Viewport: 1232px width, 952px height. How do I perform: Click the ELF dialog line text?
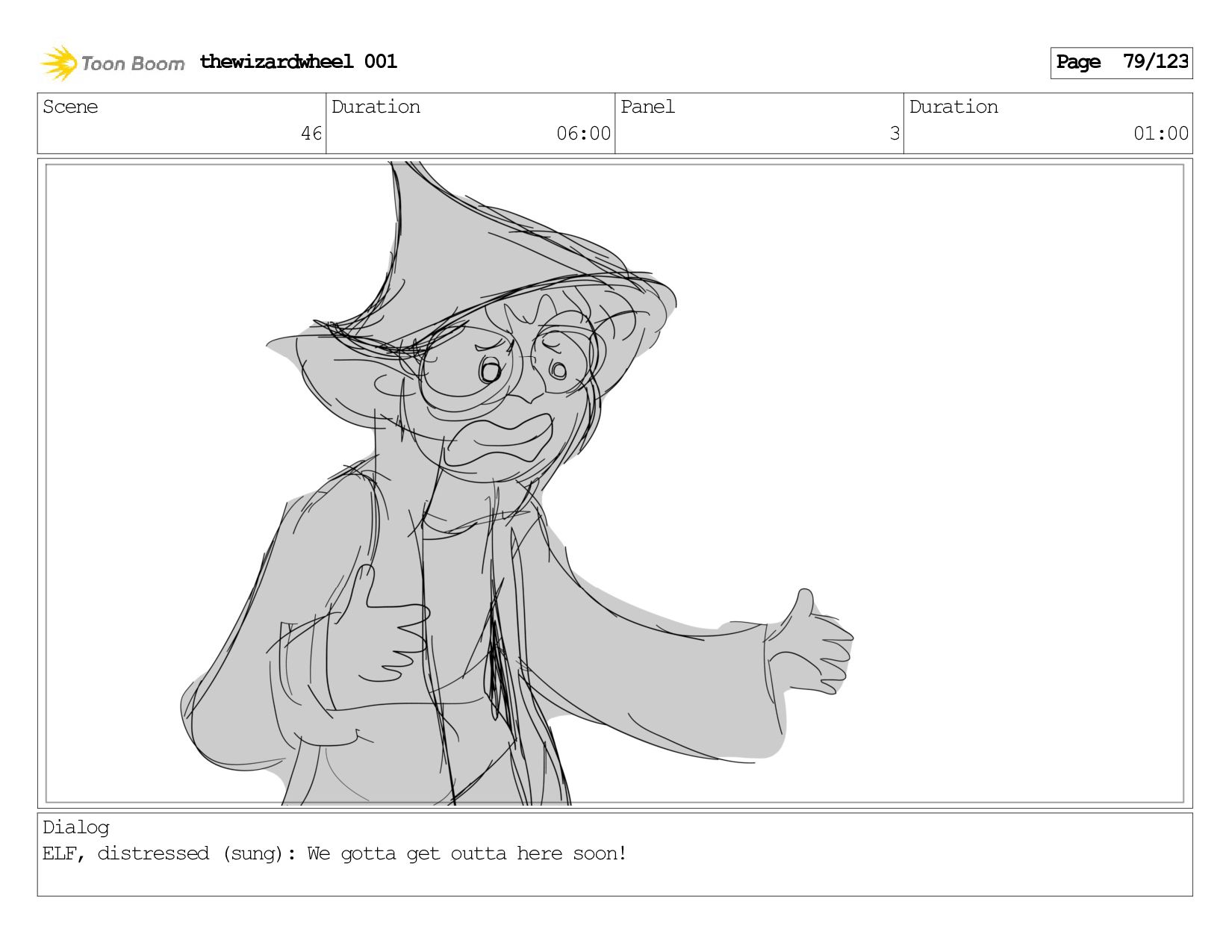(335, 853)
